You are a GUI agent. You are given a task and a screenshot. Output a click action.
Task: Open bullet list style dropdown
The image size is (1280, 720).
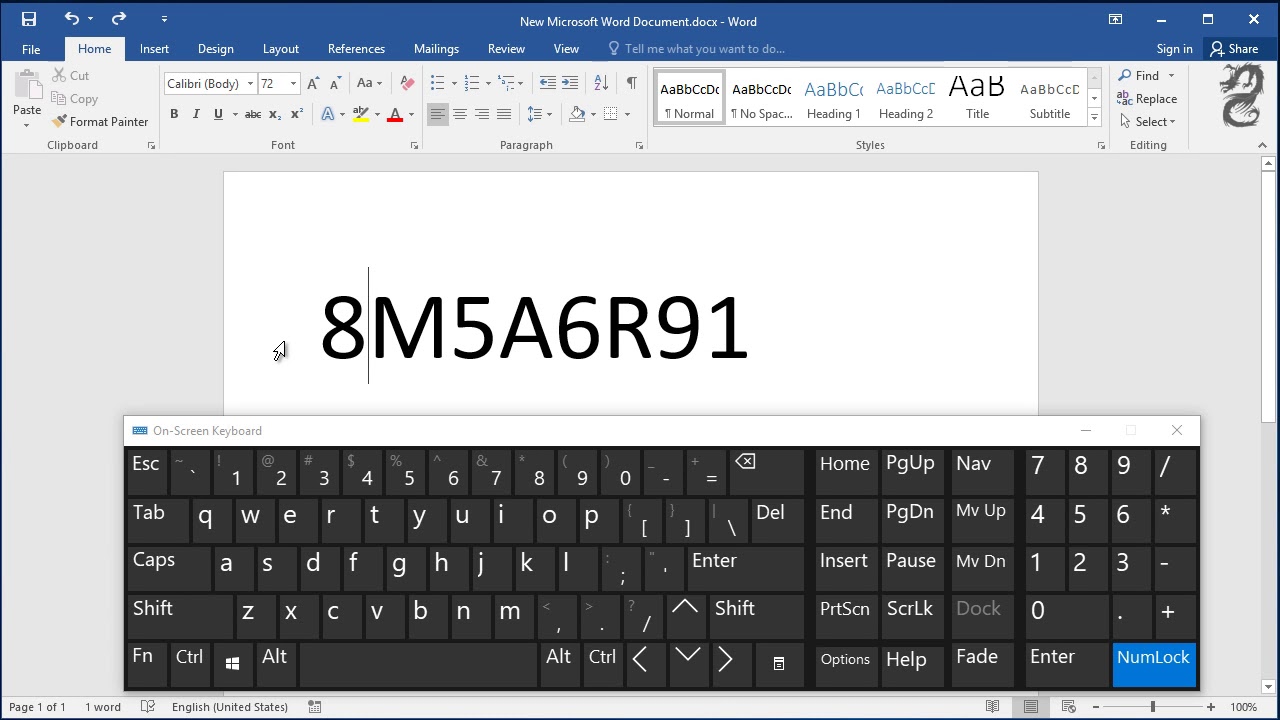coord(454,84)
